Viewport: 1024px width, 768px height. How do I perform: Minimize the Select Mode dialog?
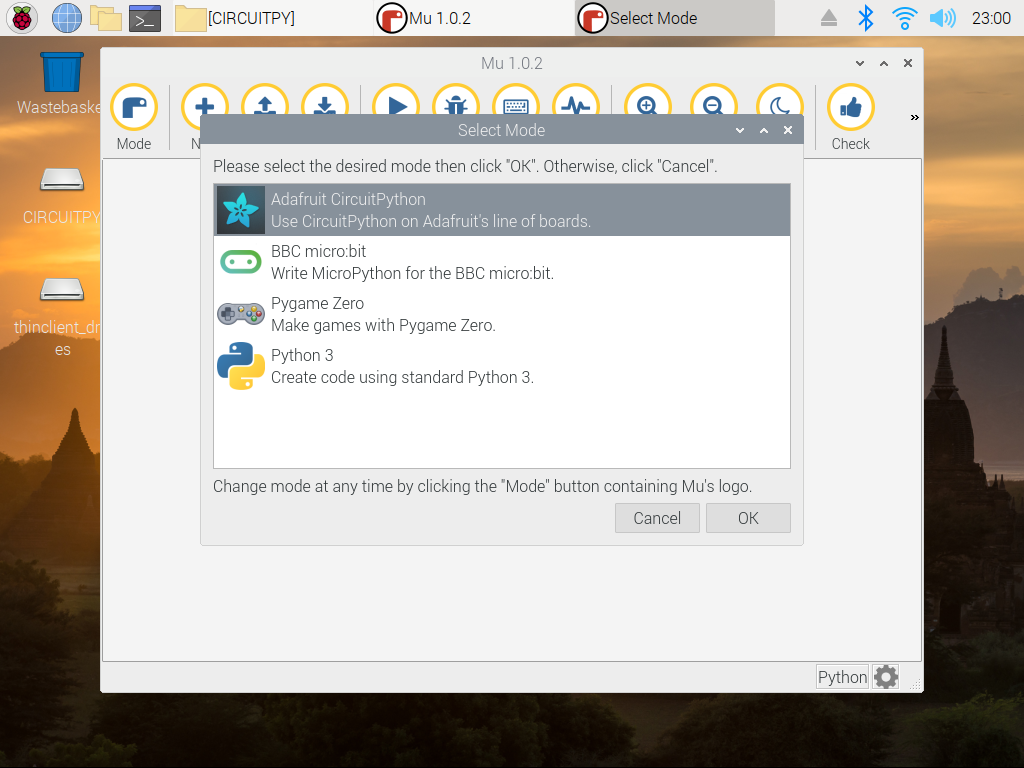[x=739, y=130]
